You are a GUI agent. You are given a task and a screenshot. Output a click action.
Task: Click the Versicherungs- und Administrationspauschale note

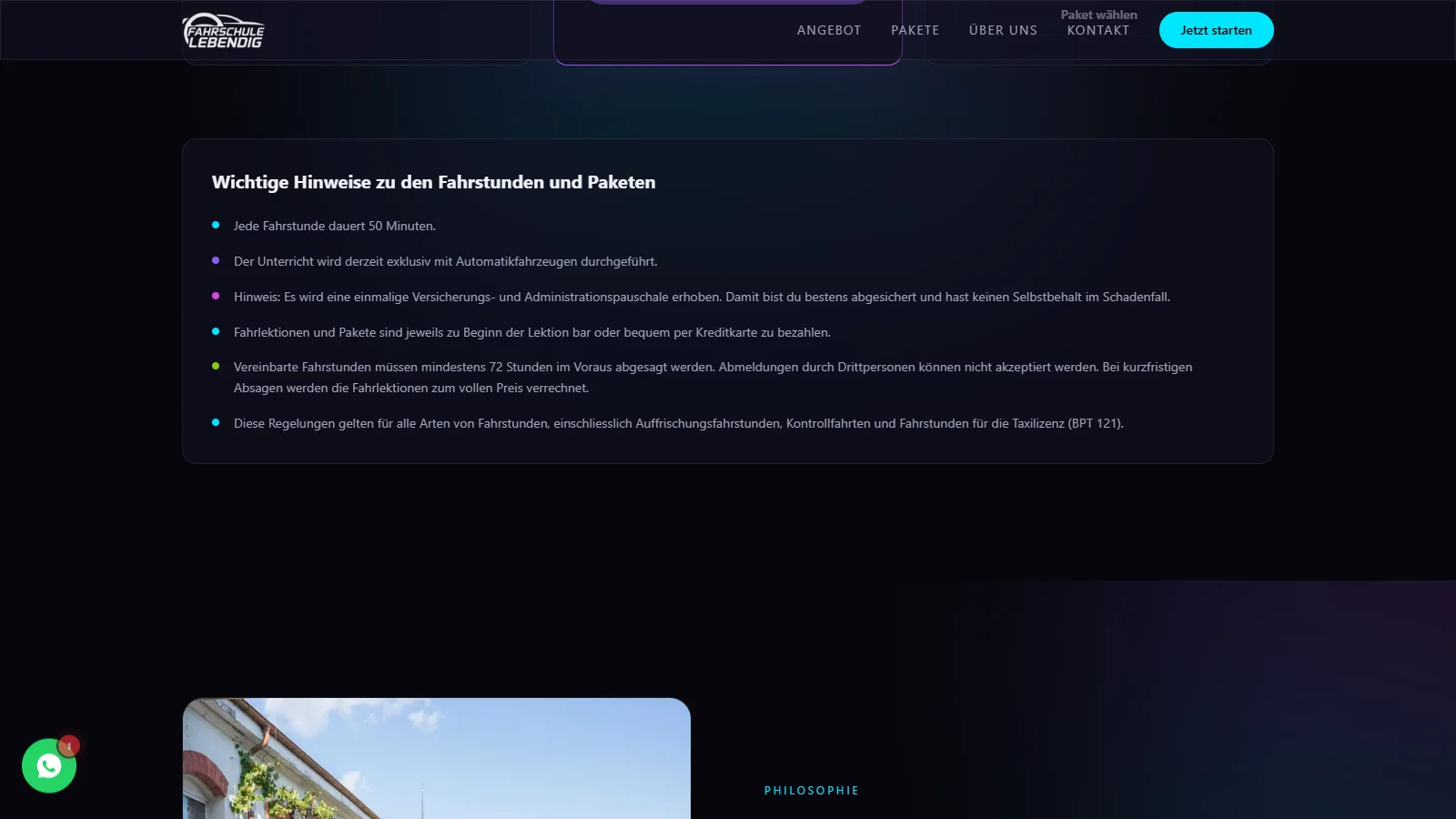tap(702, 297)
